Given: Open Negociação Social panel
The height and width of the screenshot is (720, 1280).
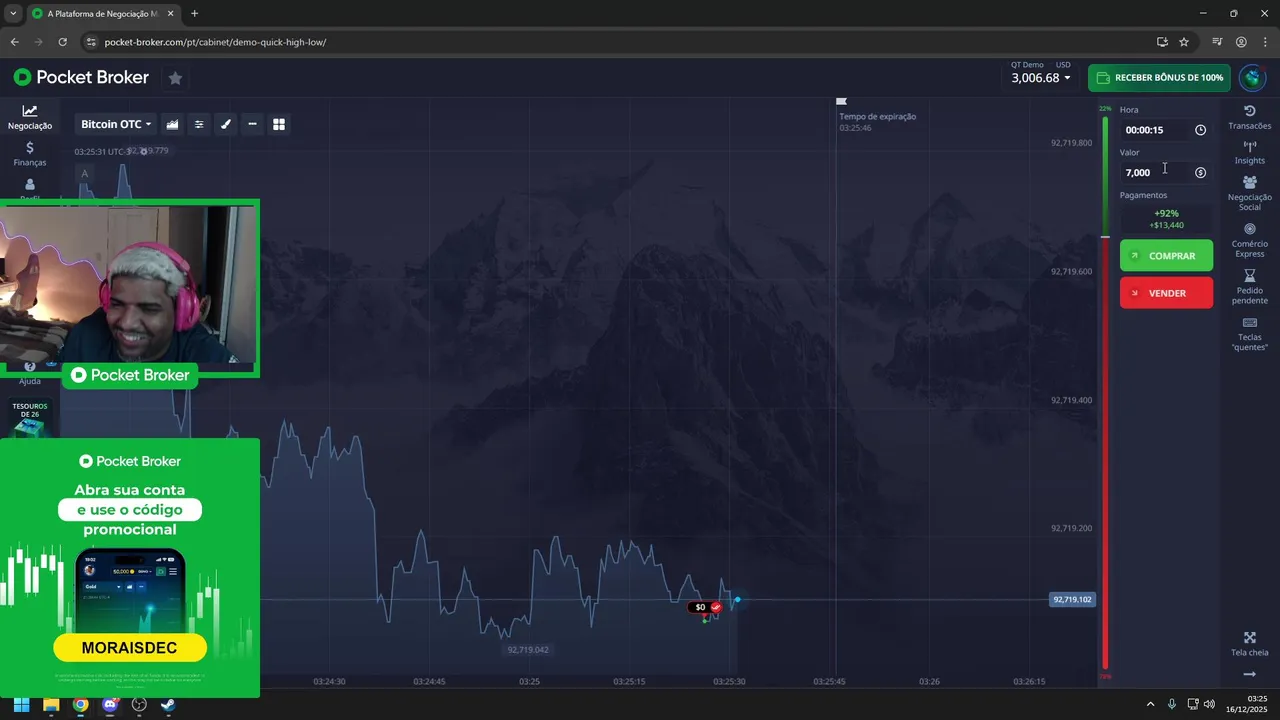Looking at the screenshot, I should coord(1250,193).
